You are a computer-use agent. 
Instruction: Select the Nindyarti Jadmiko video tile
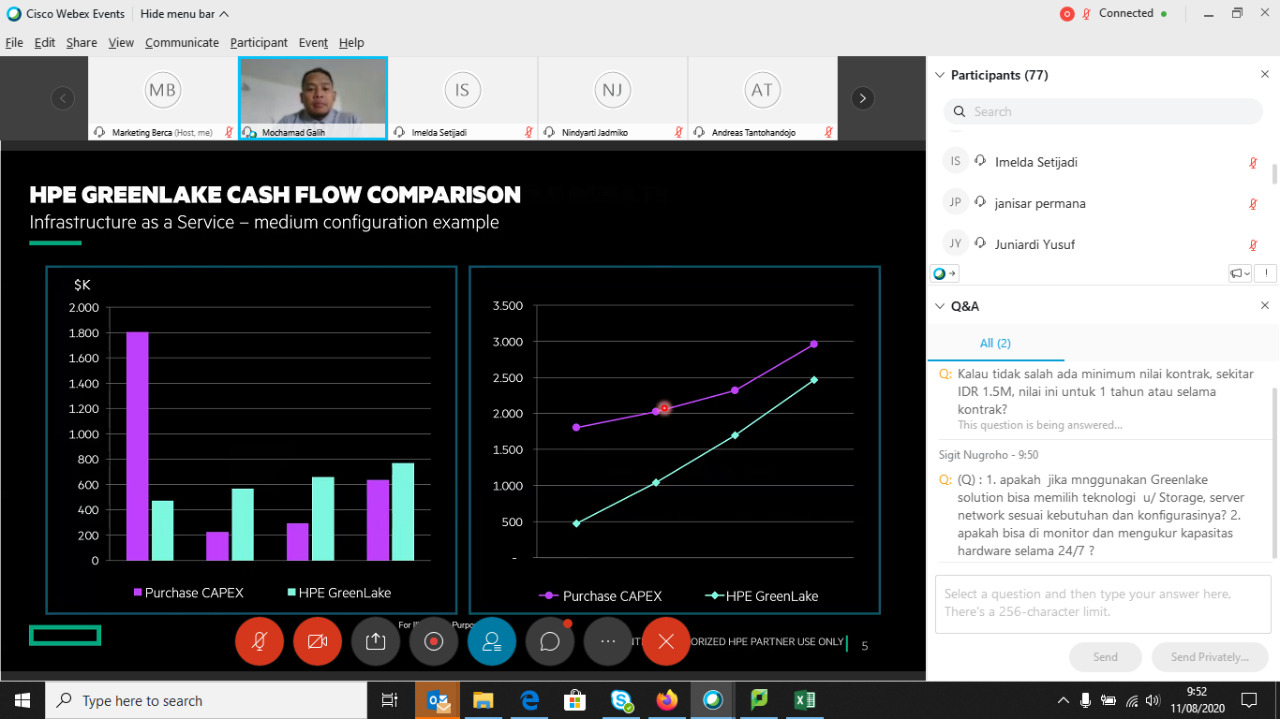[x=612, y=98]
